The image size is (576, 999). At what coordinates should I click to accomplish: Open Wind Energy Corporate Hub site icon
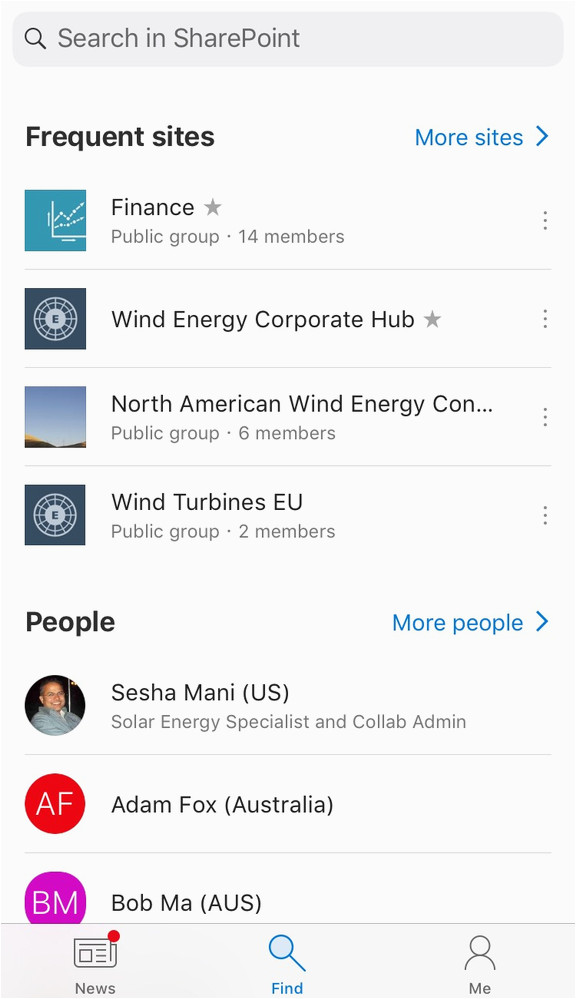point(55,319)
